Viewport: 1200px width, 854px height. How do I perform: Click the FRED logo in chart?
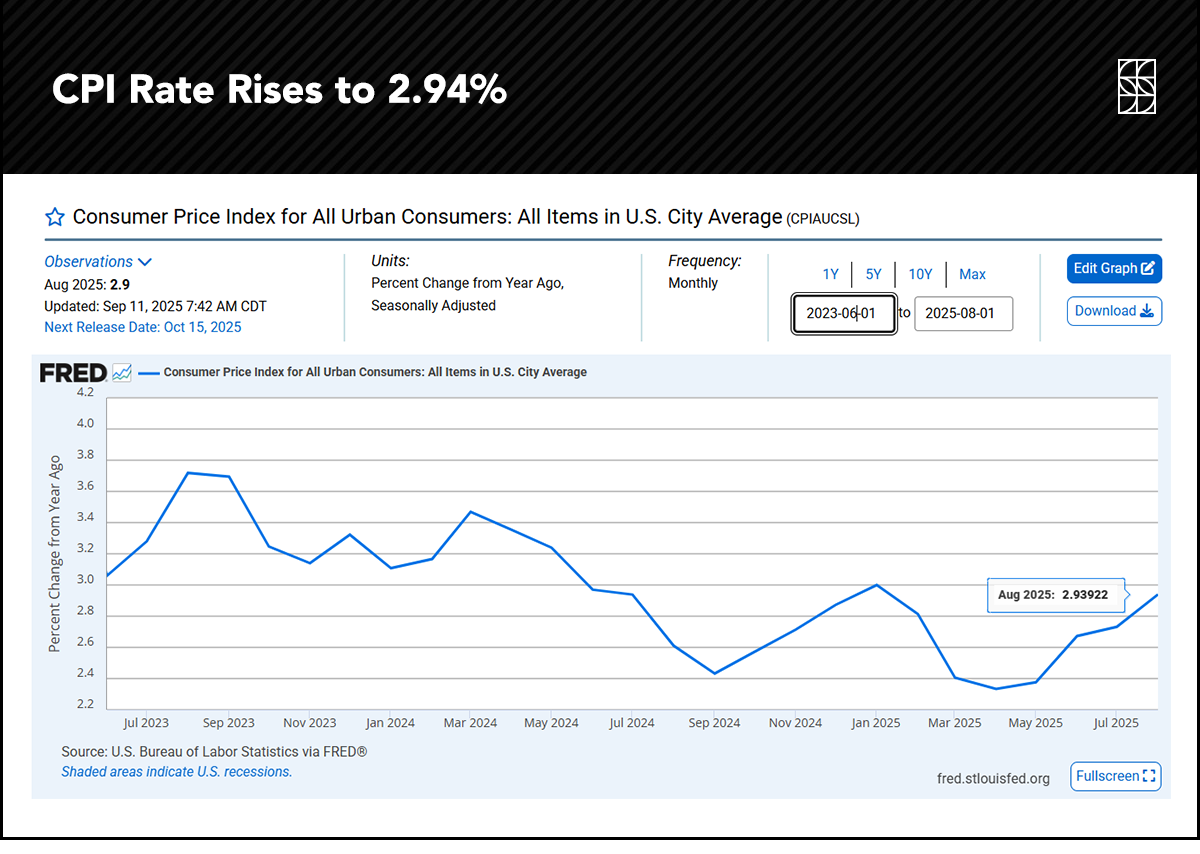73,373
